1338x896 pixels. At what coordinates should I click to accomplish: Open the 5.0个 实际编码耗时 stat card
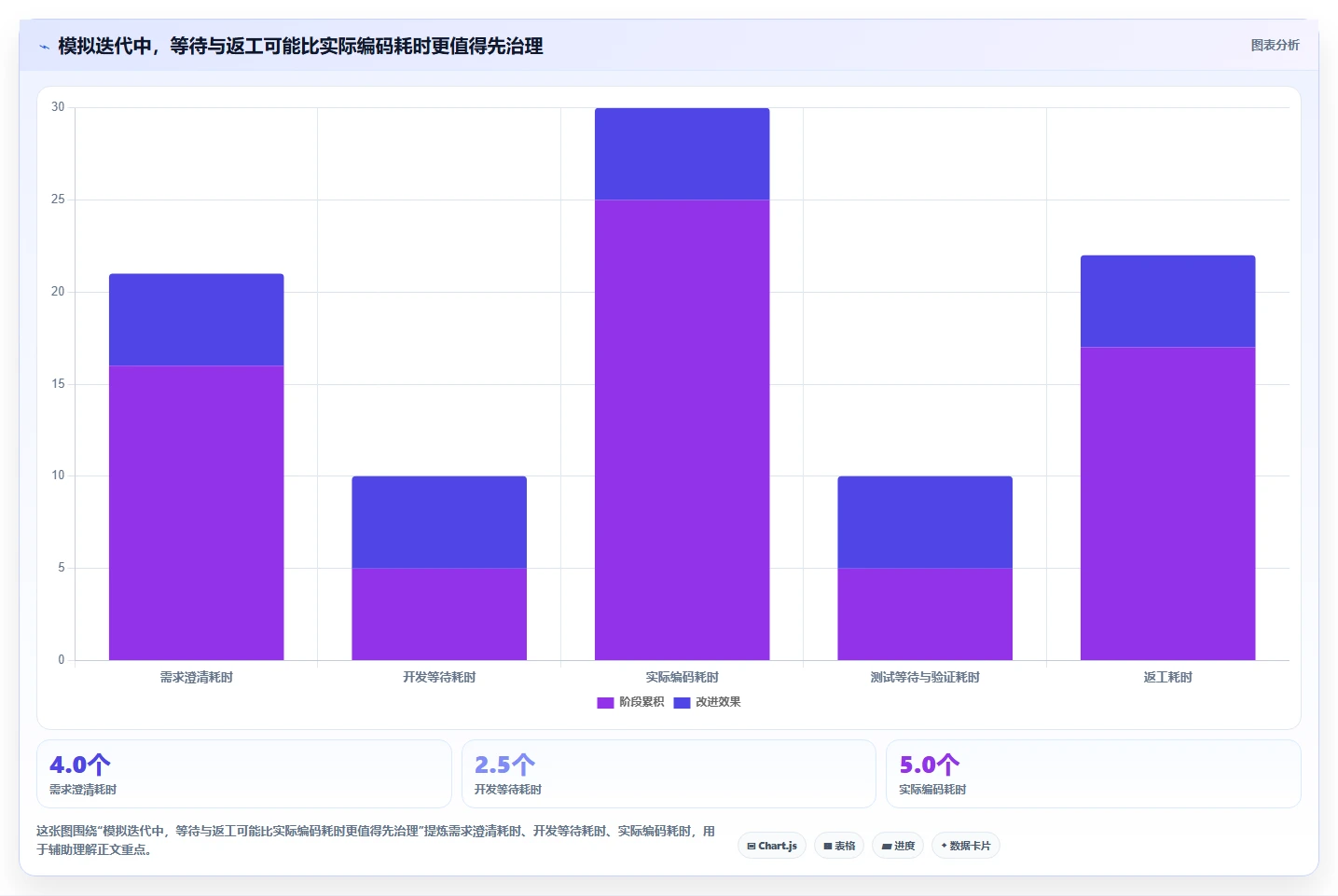click(x=1093, y=774)
